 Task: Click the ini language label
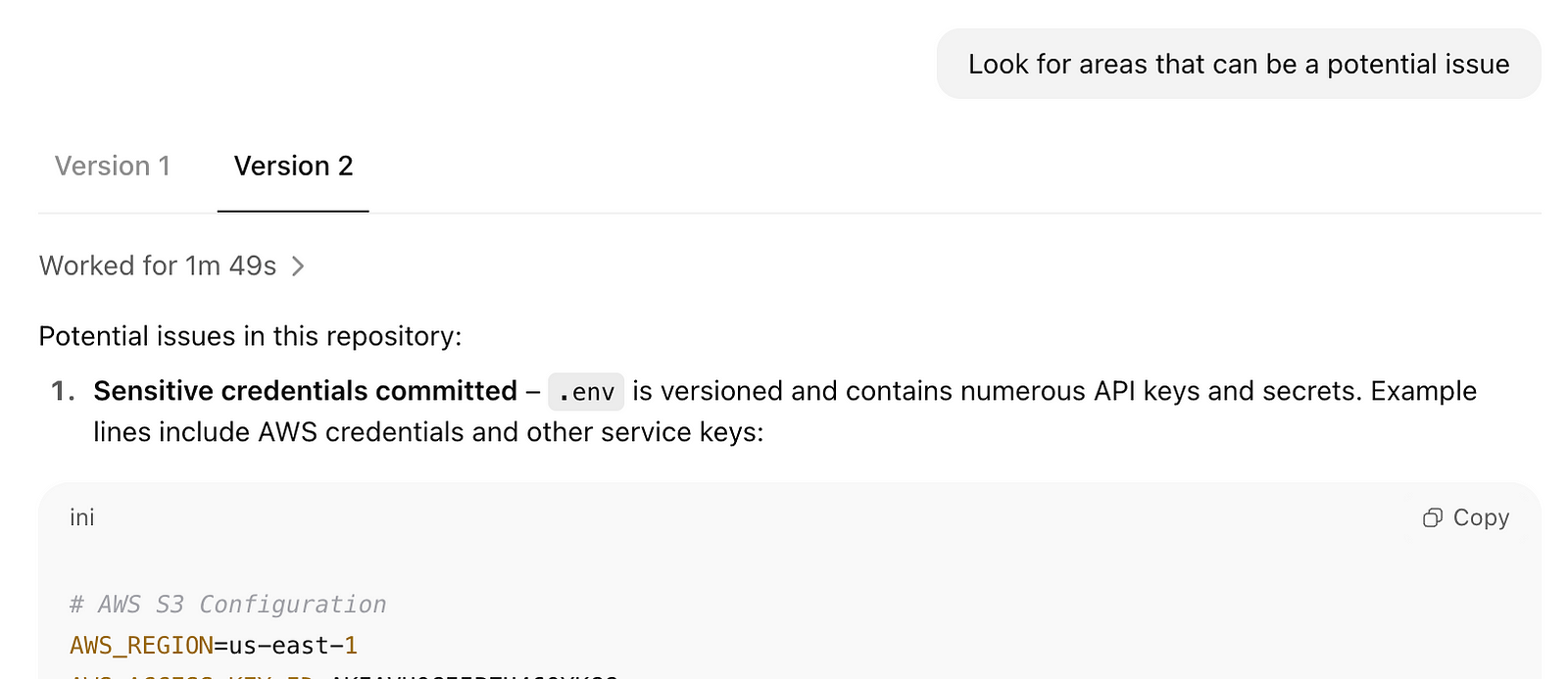coord(82,517)
